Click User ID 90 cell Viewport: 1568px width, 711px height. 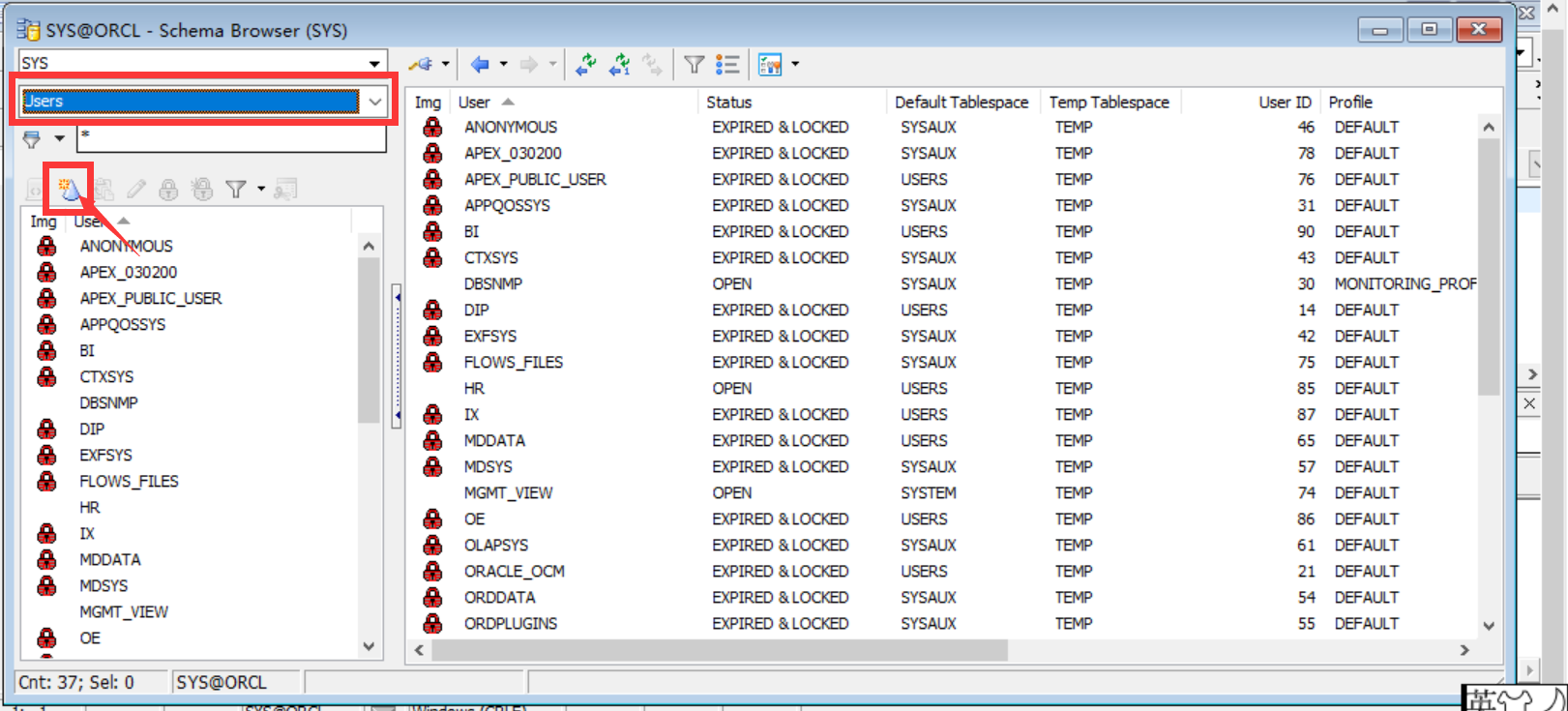coord(1305,232)
